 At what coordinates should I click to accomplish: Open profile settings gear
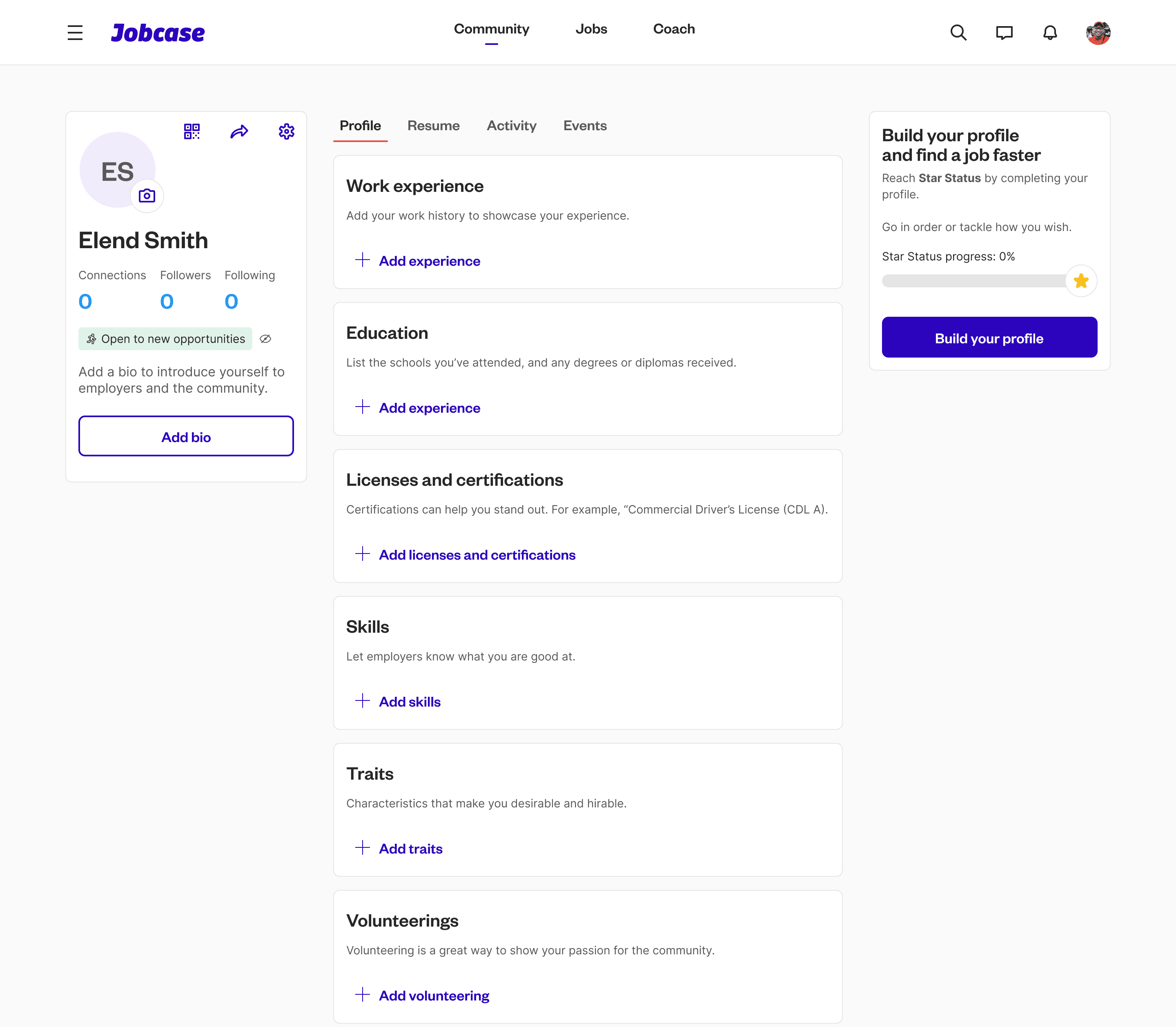point(287,131)
